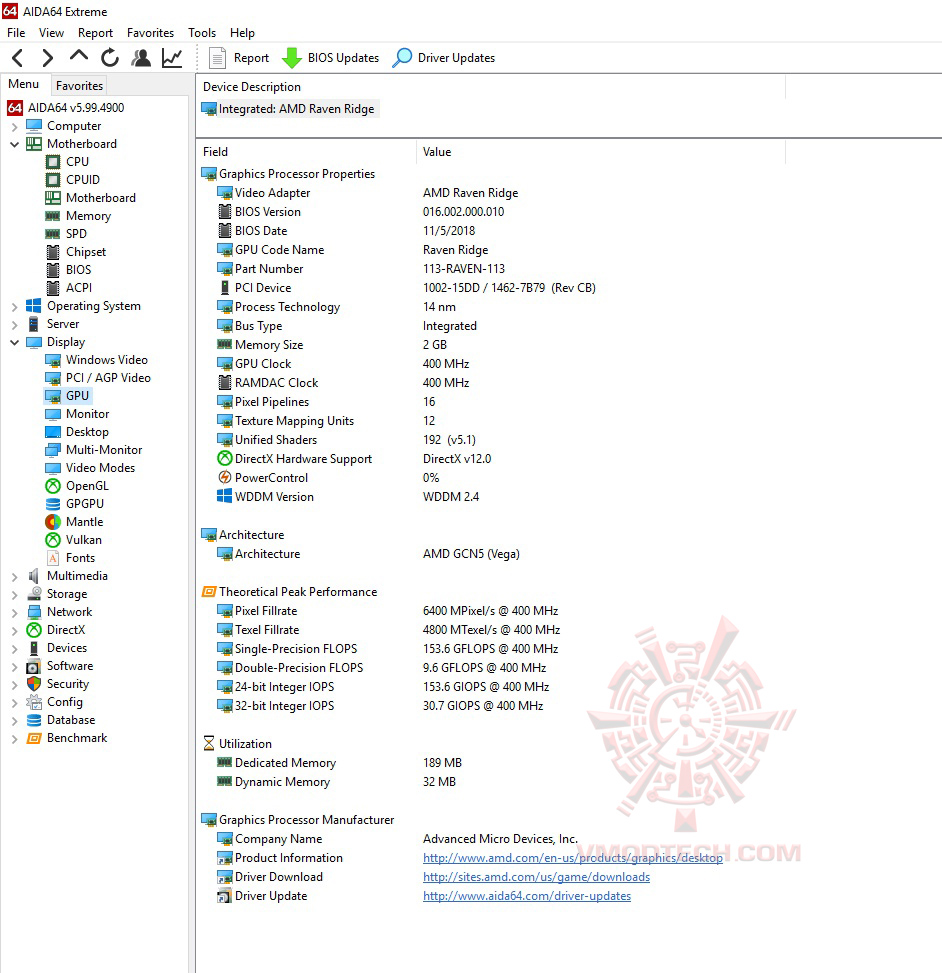942x973 pixels.
Task: Click the SPD icon in tree
Action: [x=53, y=234]
